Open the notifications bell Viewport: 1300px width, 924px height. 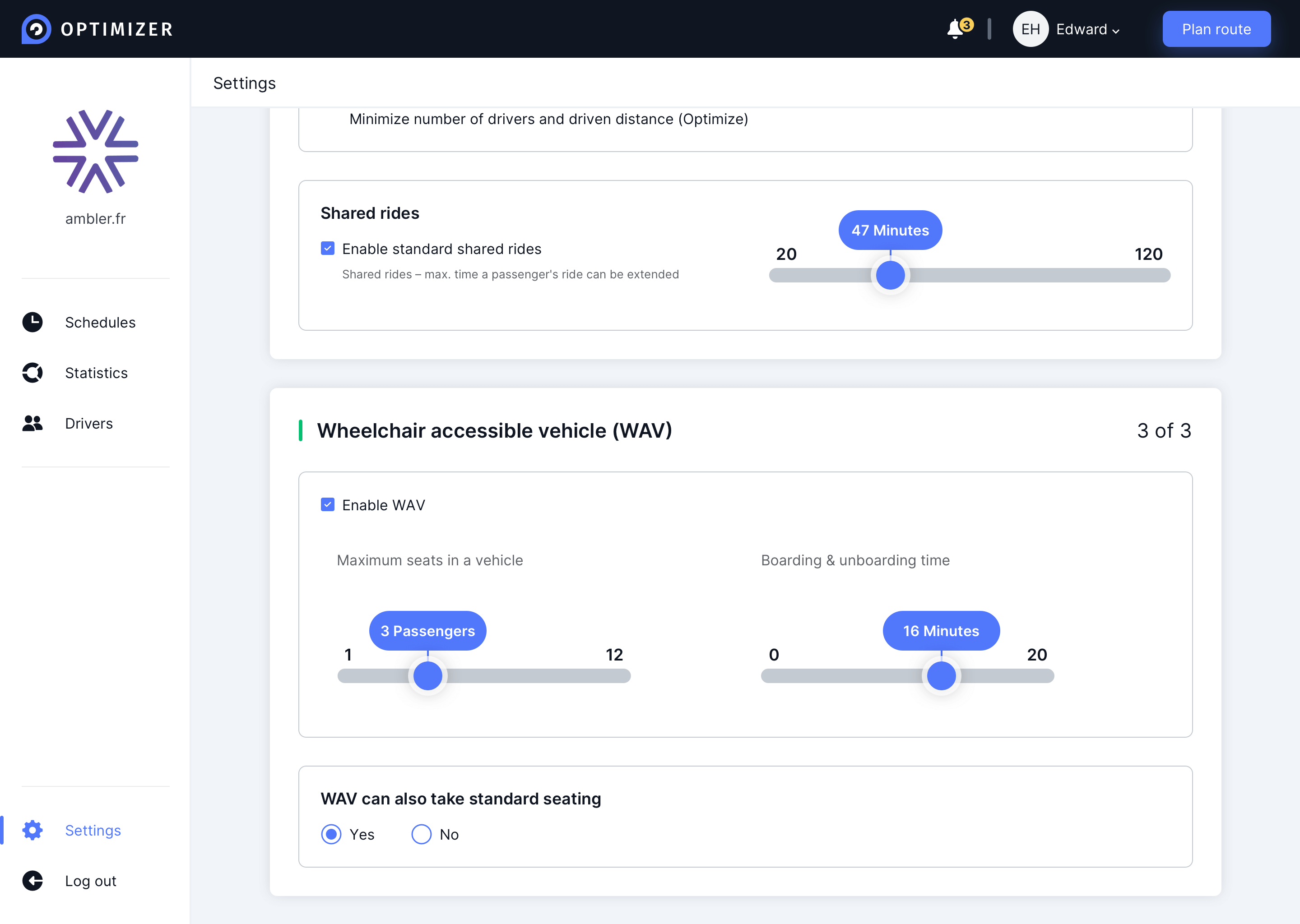click(956, 29)
